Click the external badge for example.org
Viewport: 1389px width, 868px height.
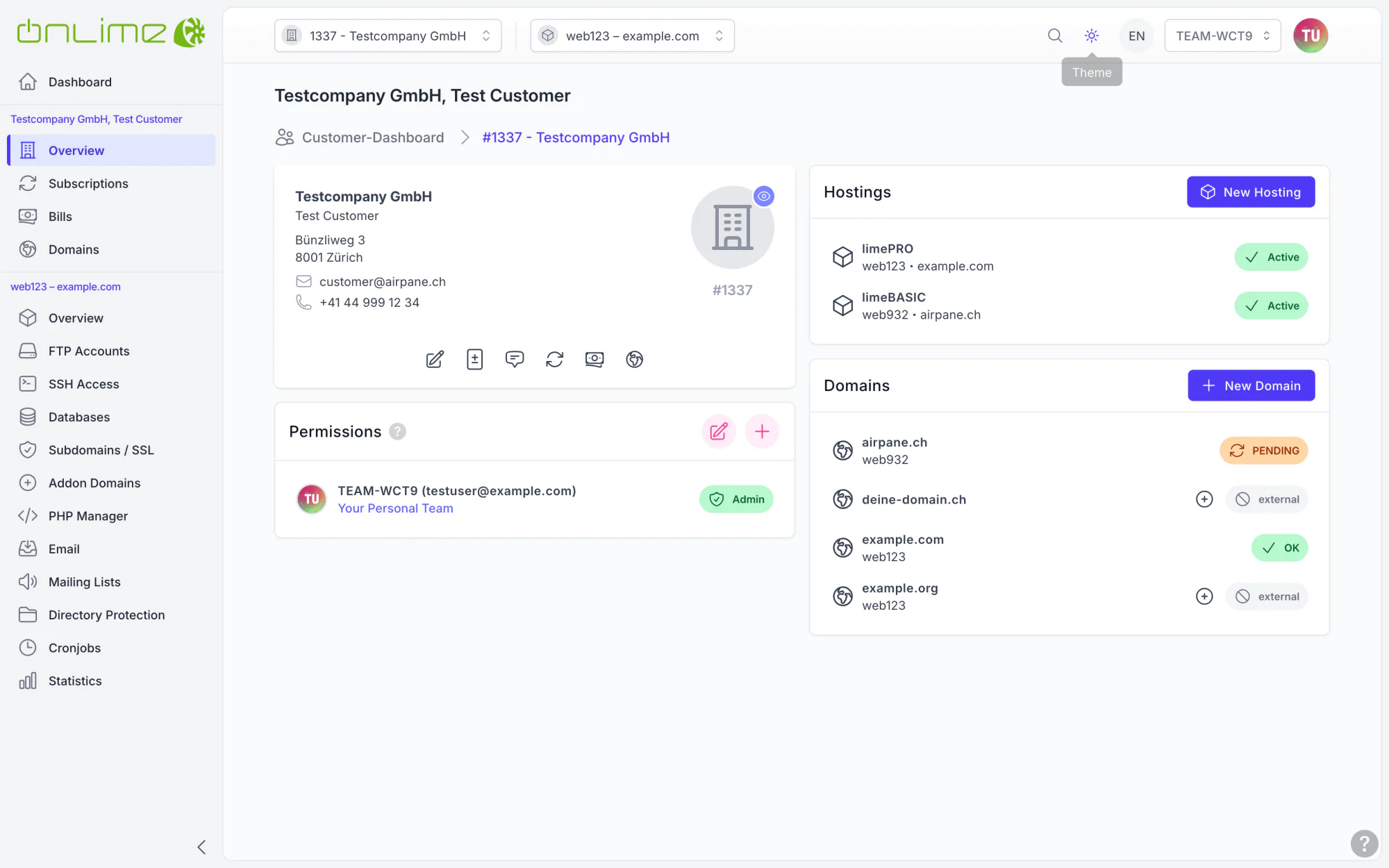(1267, 596)
